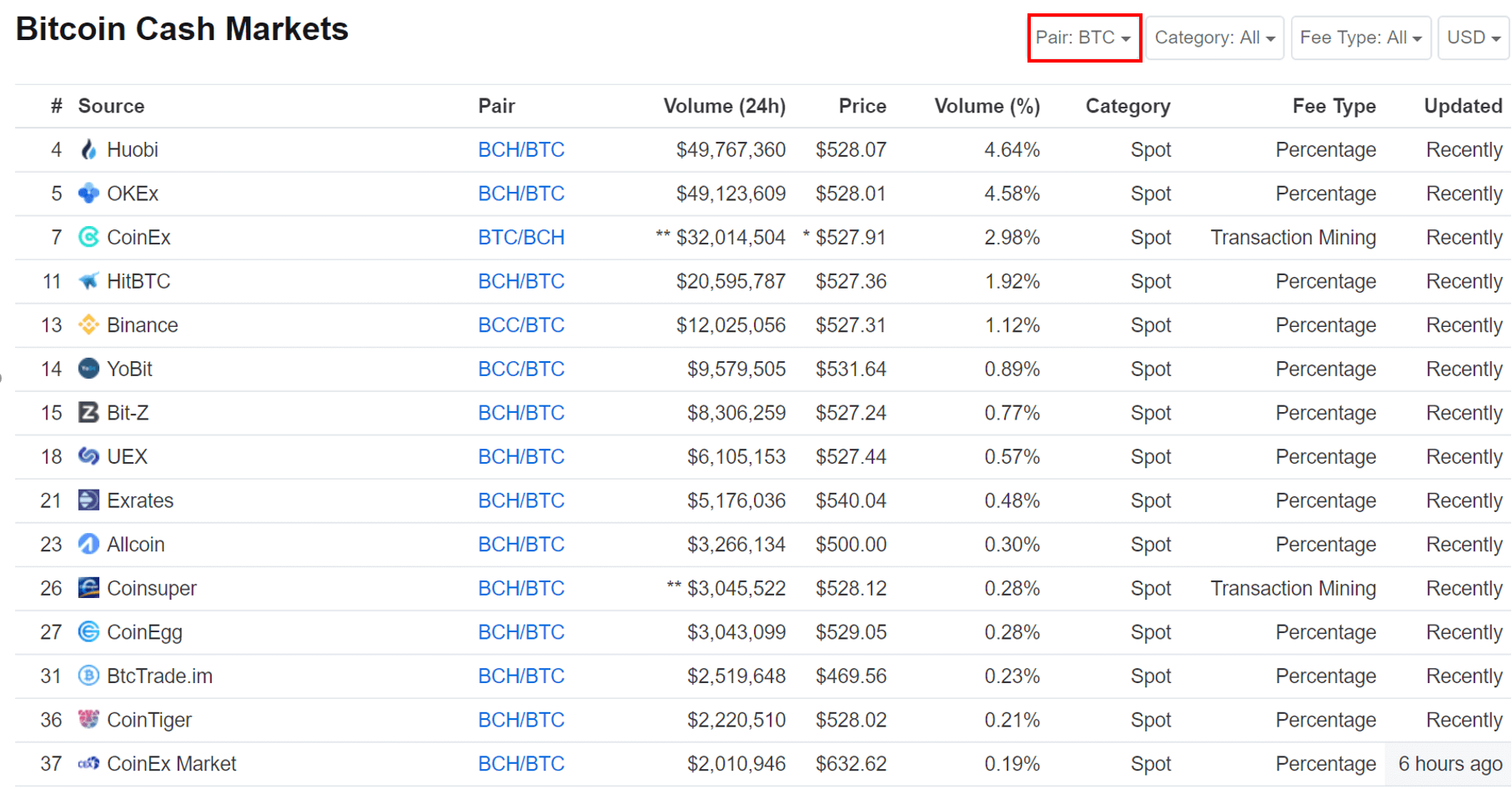Open HitBTC BCH/BTC pair link

coord(521,281)
